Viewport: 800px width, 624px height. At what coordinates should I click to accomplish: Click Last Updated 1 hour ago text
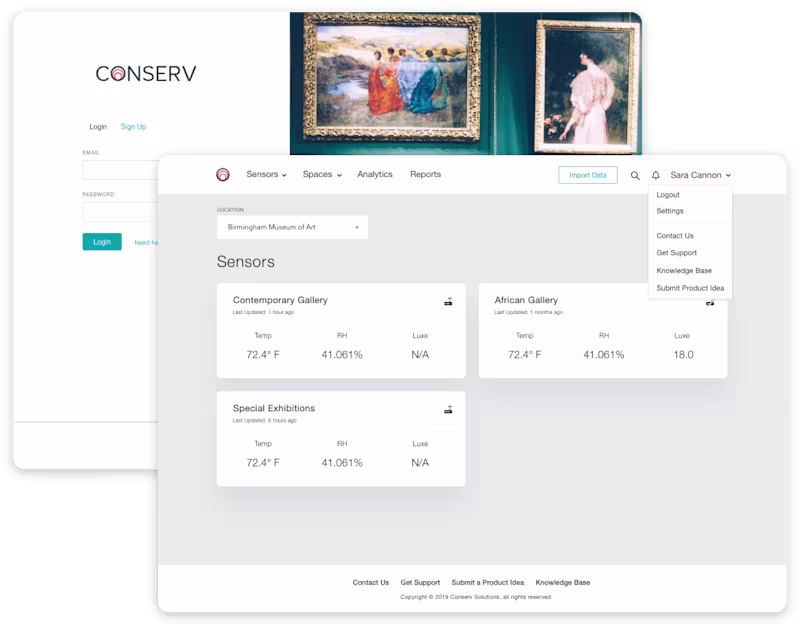[x=263, y=312]
